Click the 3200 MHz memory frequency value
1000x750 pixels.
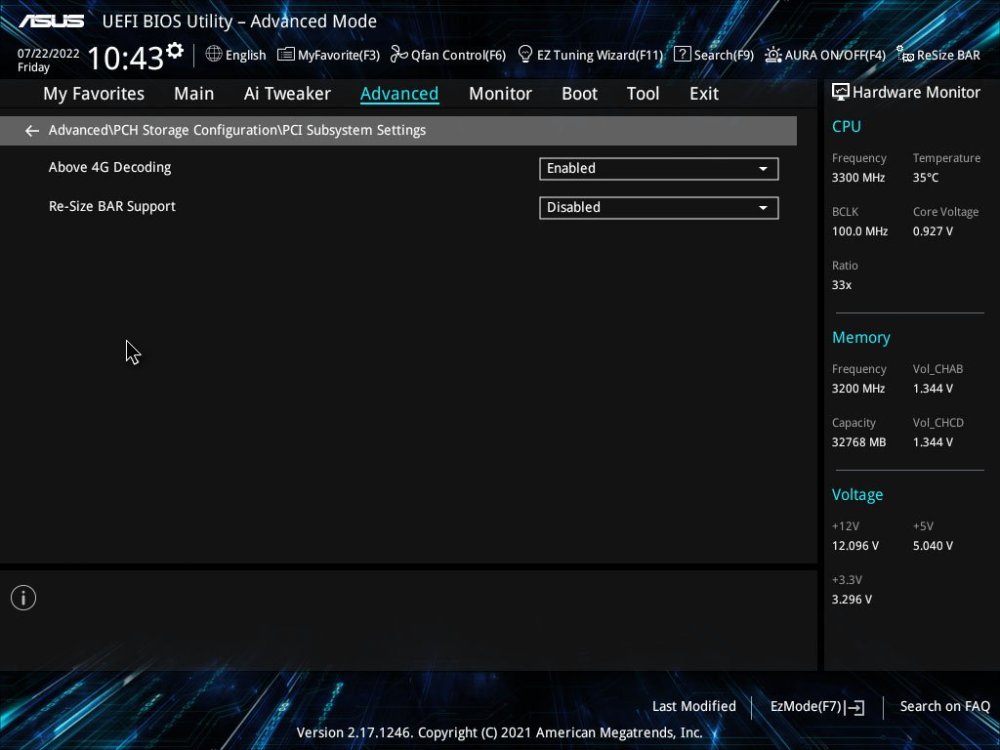858,388
